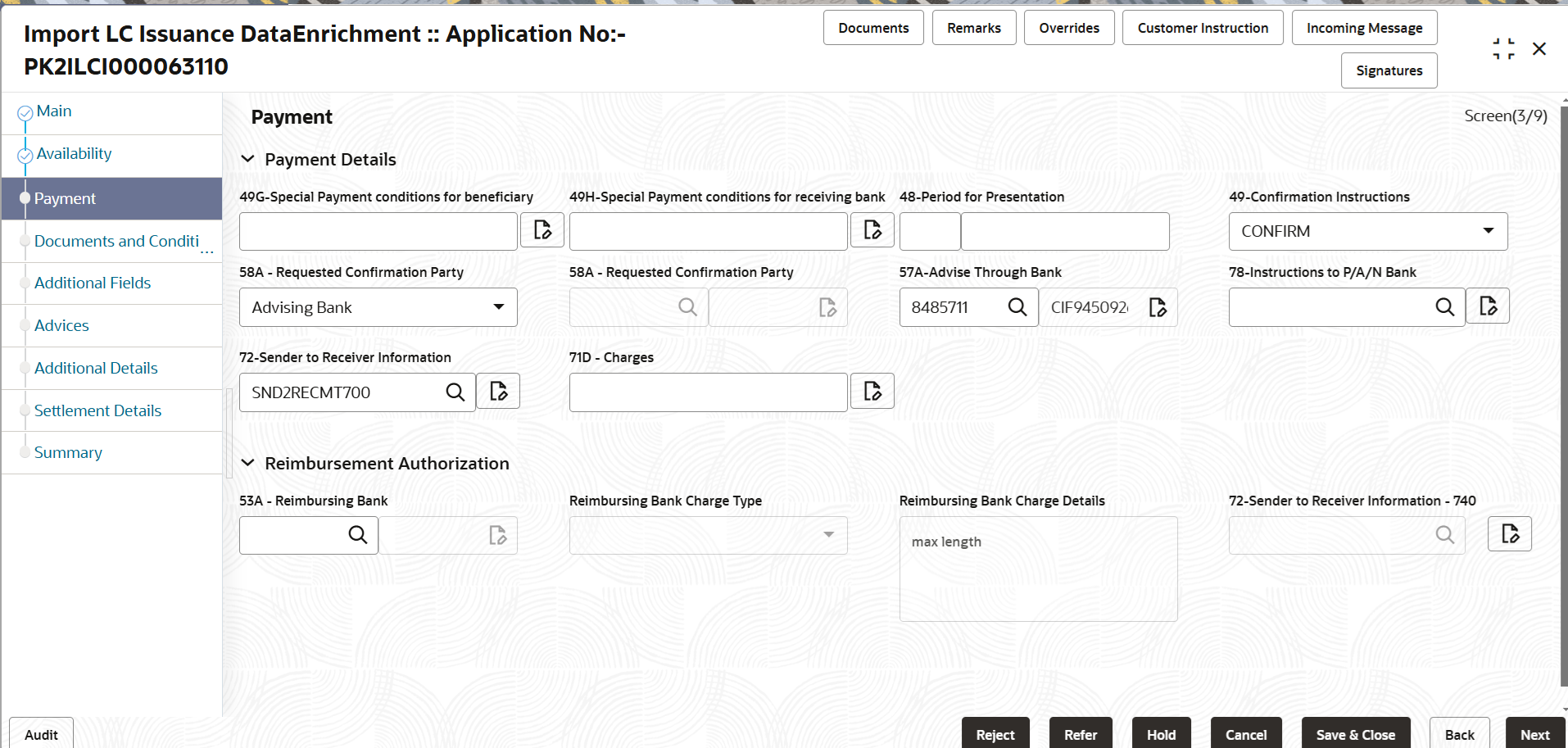1568x748 pixels.
Task: Focus 71D Charges input field
Action: pyautogui.click(x=709, y=392)
